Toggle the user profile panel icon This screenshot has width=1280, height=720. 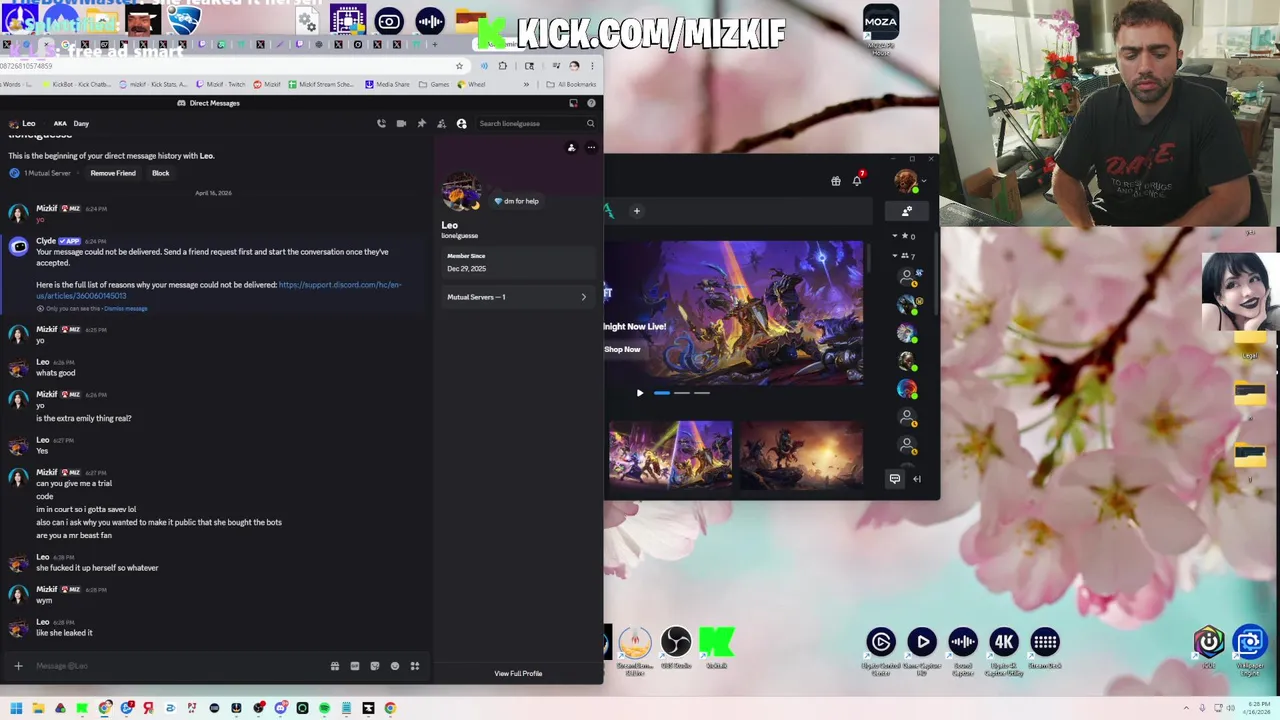point(461,123)
